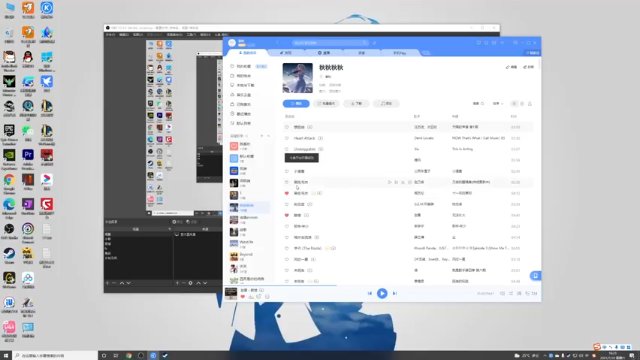Toggle the heart on the first song row
Viewport: 640px width, 360px height.
[287, 127]
